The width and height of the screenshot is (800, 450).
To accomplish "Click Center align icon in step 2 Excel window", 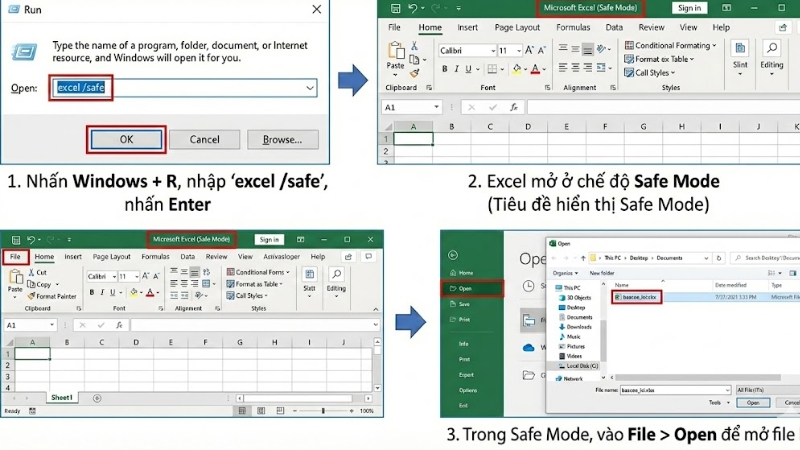I will point(575,67).
